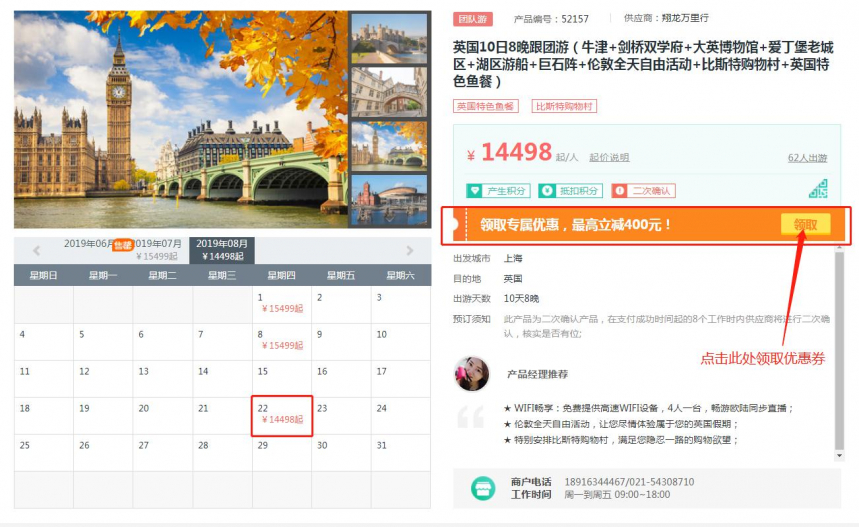Click the product manager avatar
The width and height of the screenshot is (859, 527).
(471, 374)
